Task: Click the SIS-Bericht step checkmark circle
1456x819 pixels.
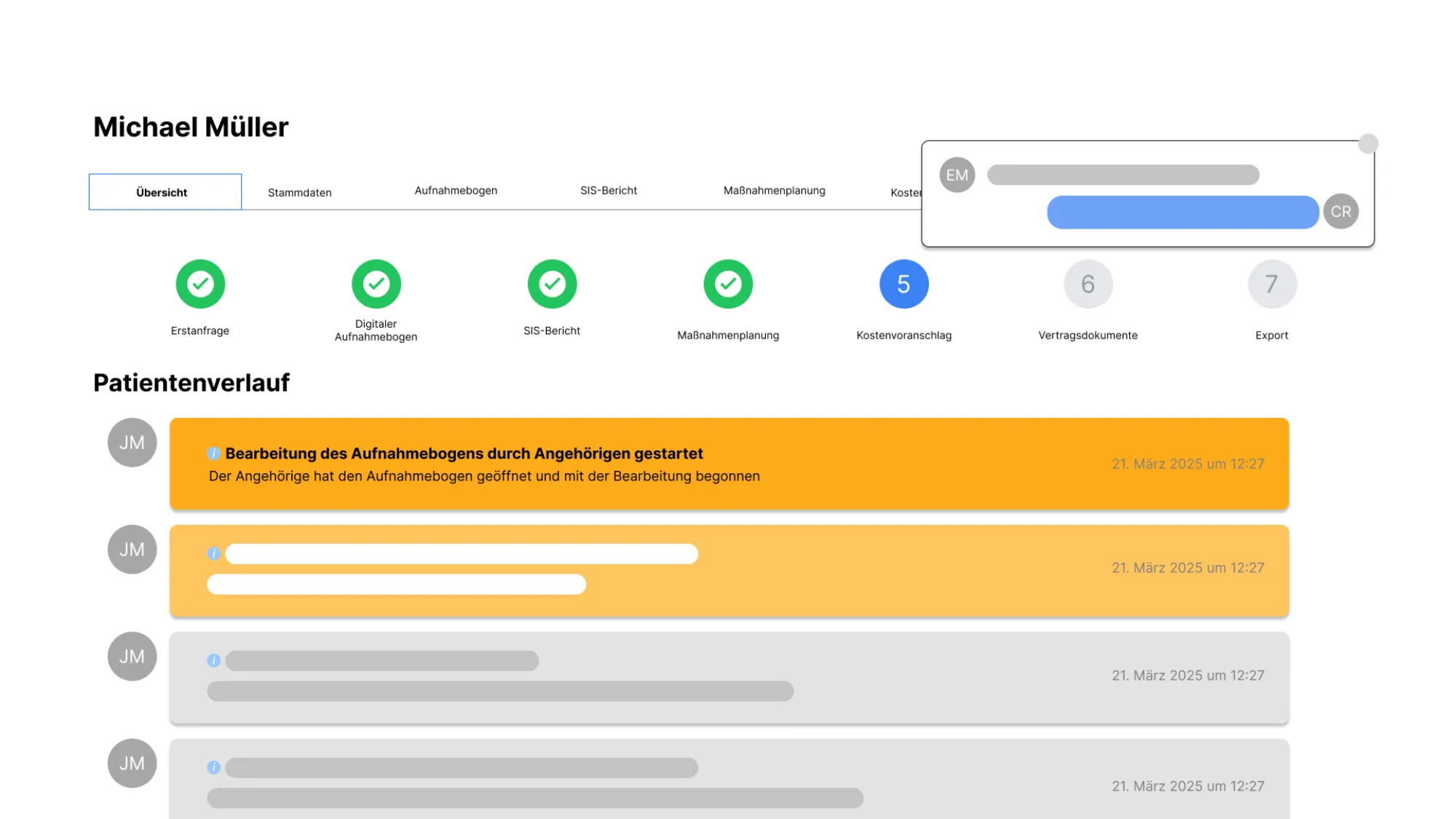Action: (x=553, y=284)
